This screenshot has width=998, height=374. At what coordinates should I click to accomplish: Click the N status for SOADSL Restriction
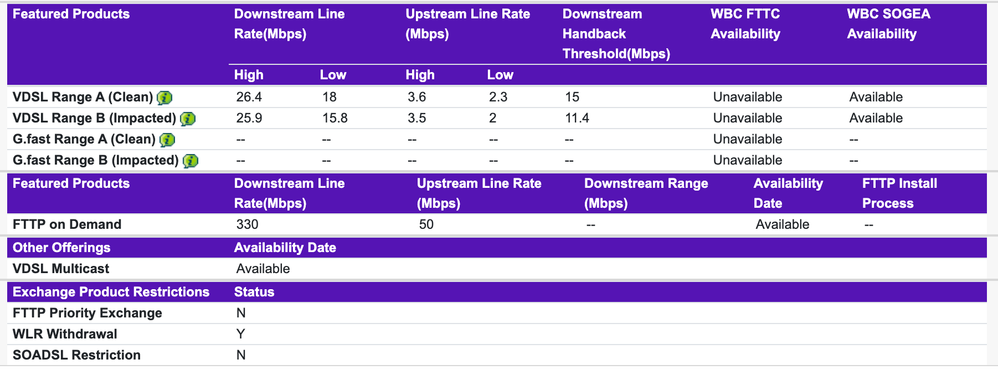(241, 356)
